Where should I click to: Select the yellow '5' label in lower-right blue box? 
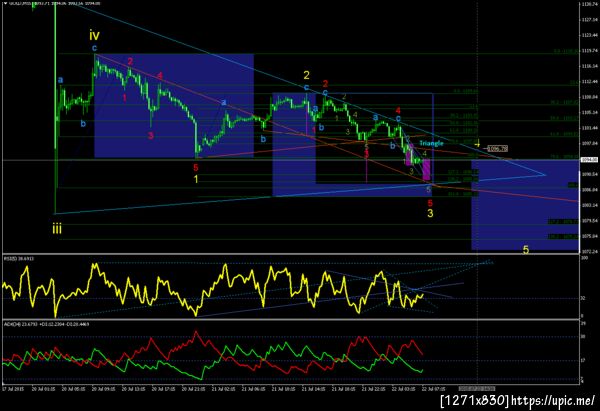(526, 250)
